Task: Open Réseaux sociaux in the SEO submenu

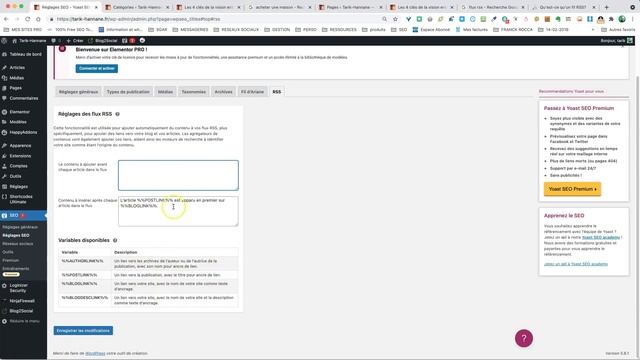Action: (18, 244)
